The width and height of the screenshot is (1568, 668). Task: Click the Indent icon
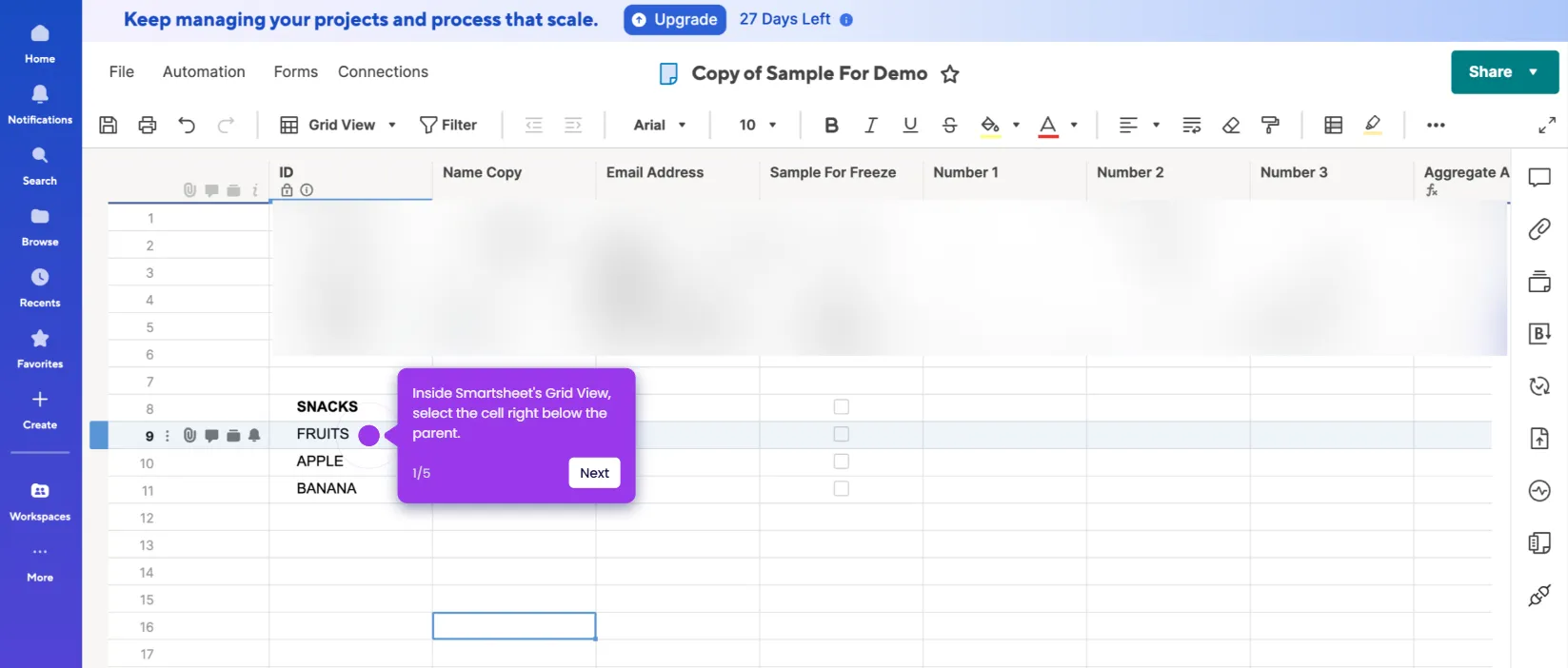(x=573, y=125)
